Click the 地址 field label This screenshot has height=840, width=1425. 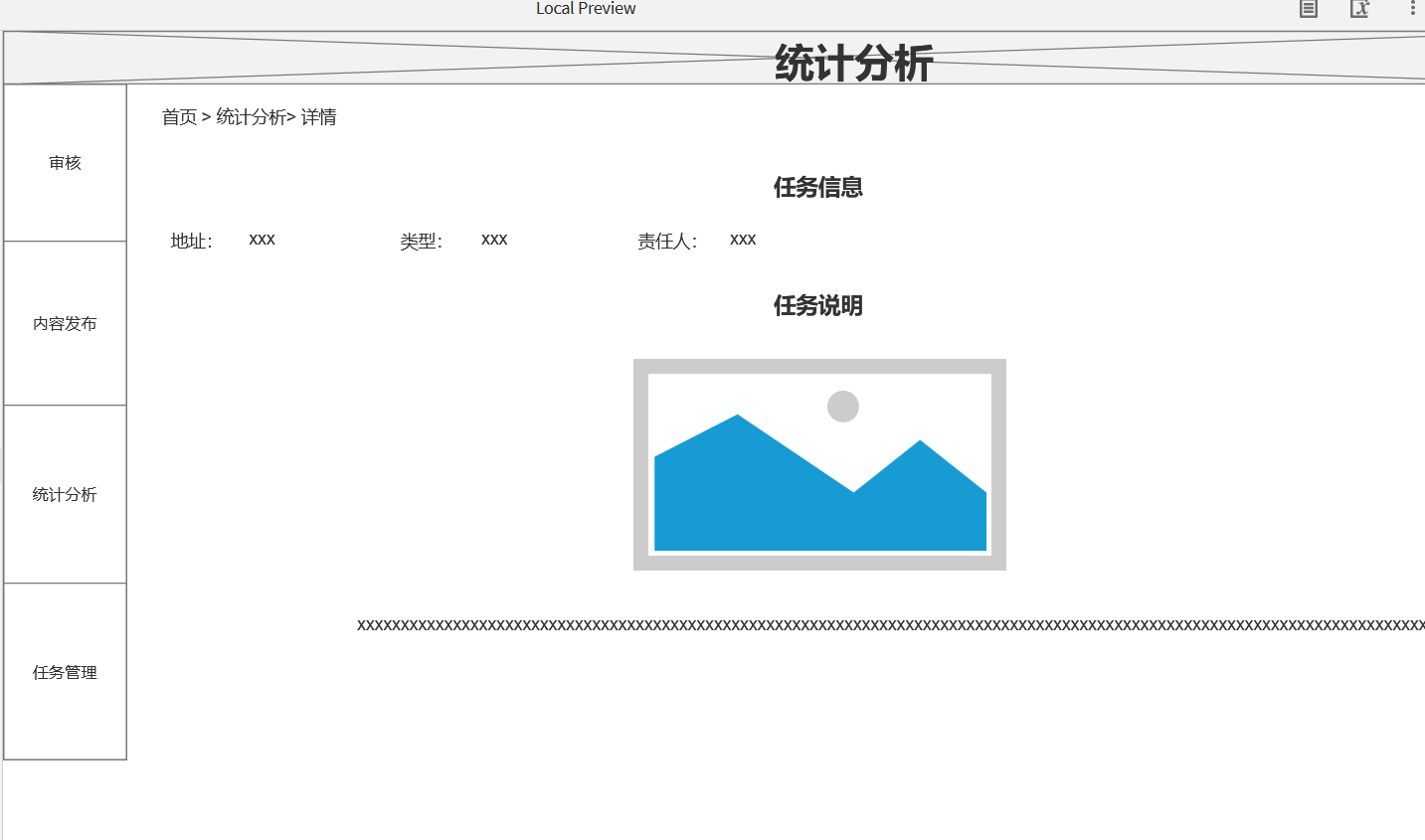(191, 241)
